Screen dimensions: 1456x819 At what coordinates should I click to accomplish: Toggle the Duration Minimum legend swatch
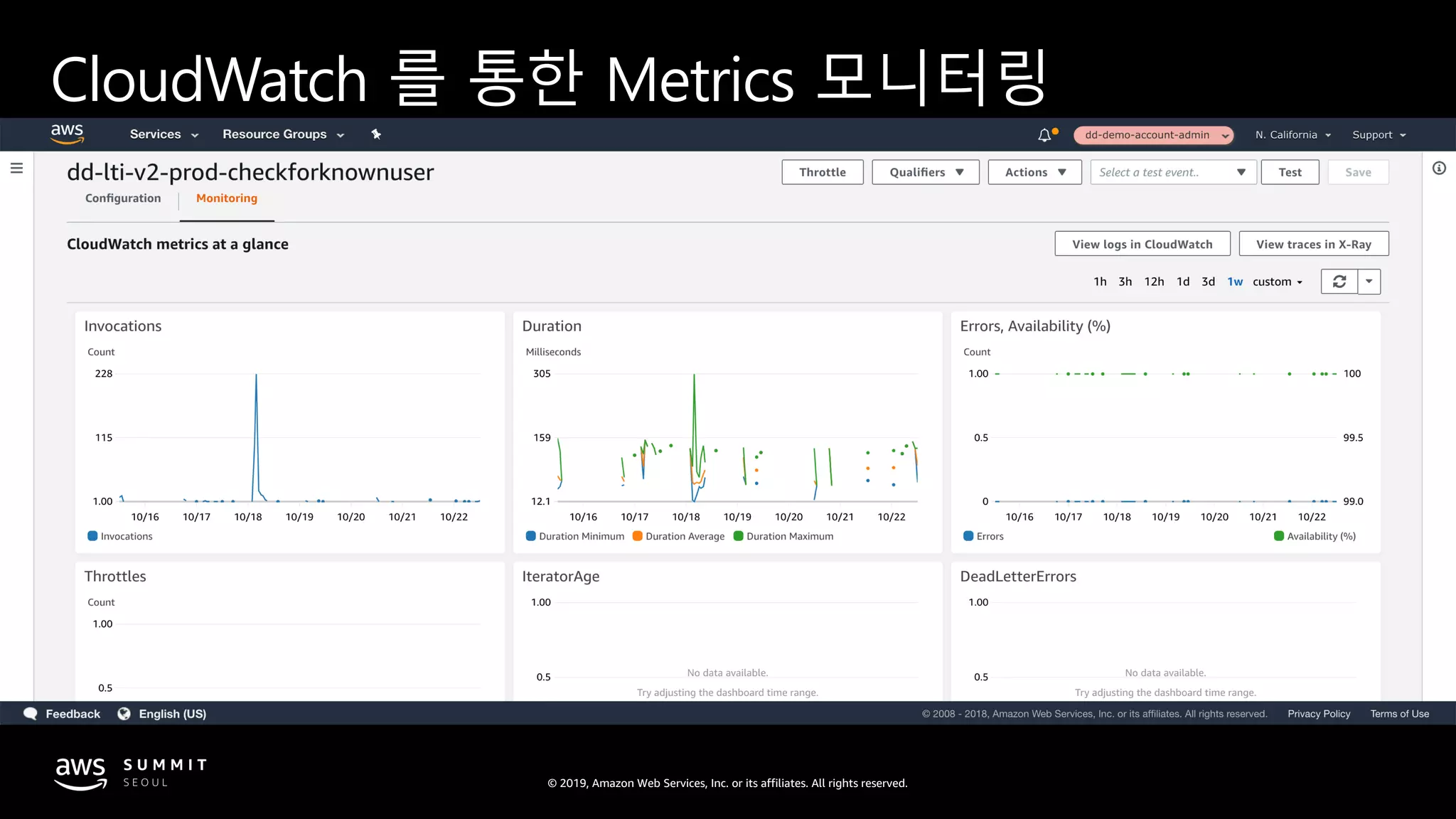coord(530,536)
